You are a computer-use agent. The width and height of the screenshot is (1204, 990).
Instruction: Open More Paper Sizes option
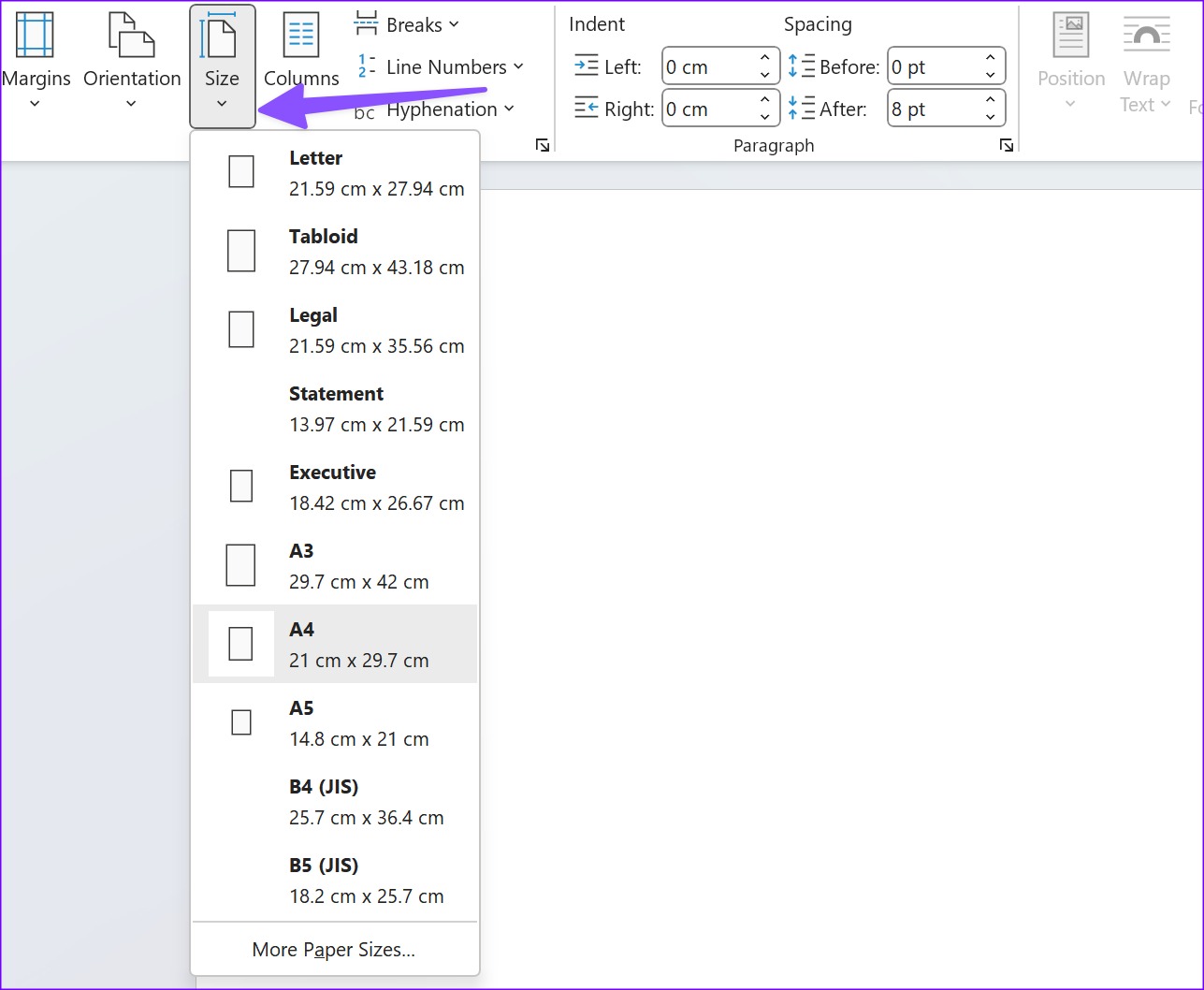[x=335, y=949]
